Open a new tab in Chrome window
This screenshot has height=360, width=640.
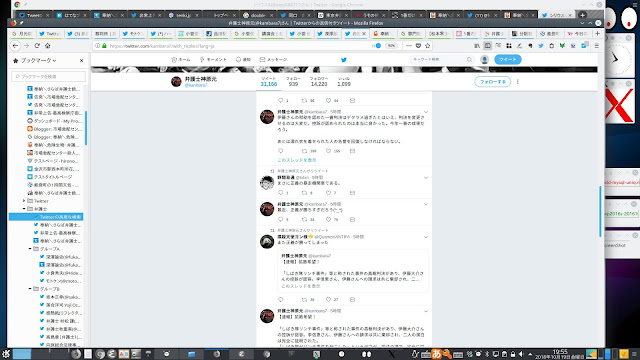(582, 15)
